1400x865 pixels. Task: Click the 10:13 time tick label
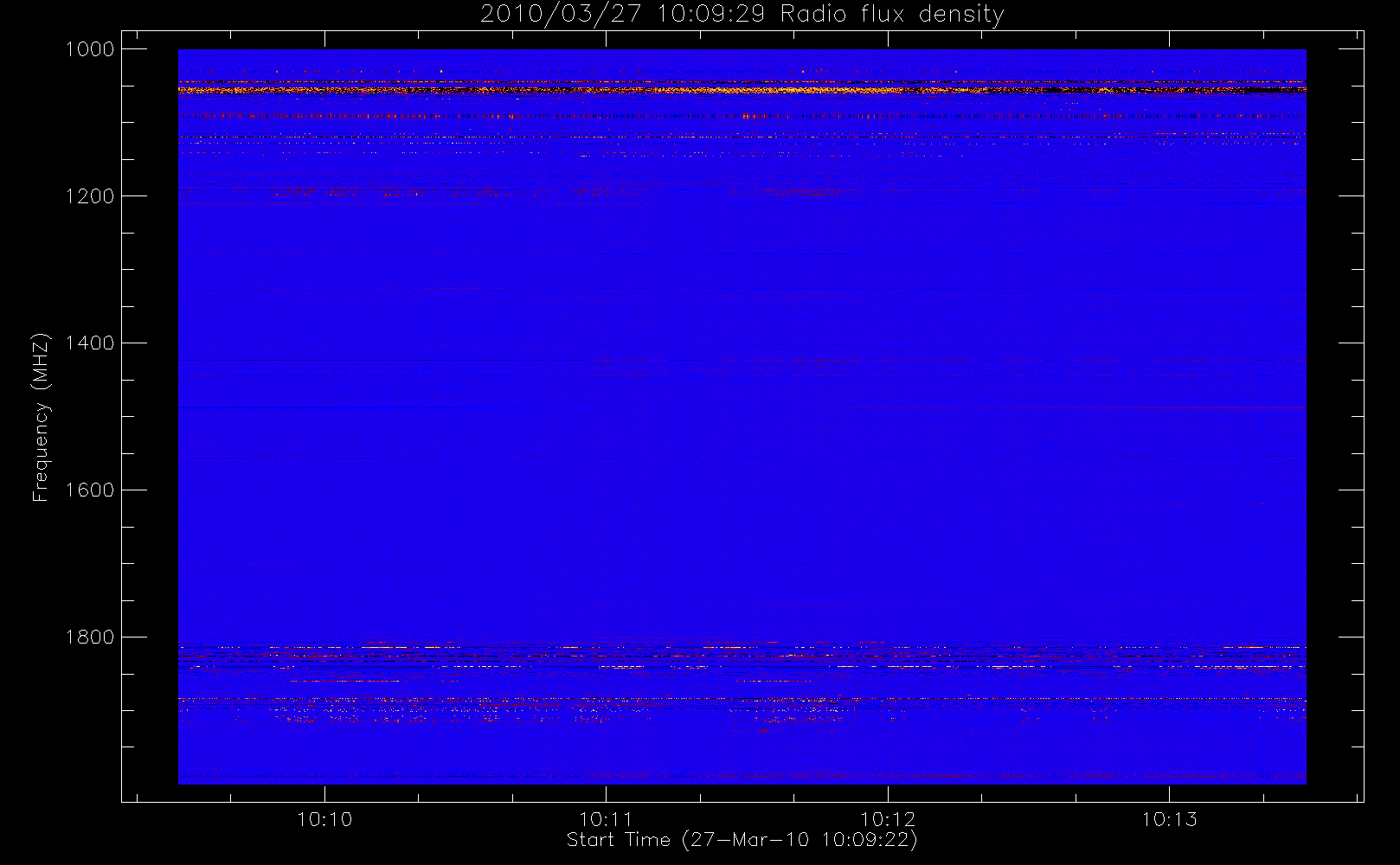click(x=1169, y=819)
